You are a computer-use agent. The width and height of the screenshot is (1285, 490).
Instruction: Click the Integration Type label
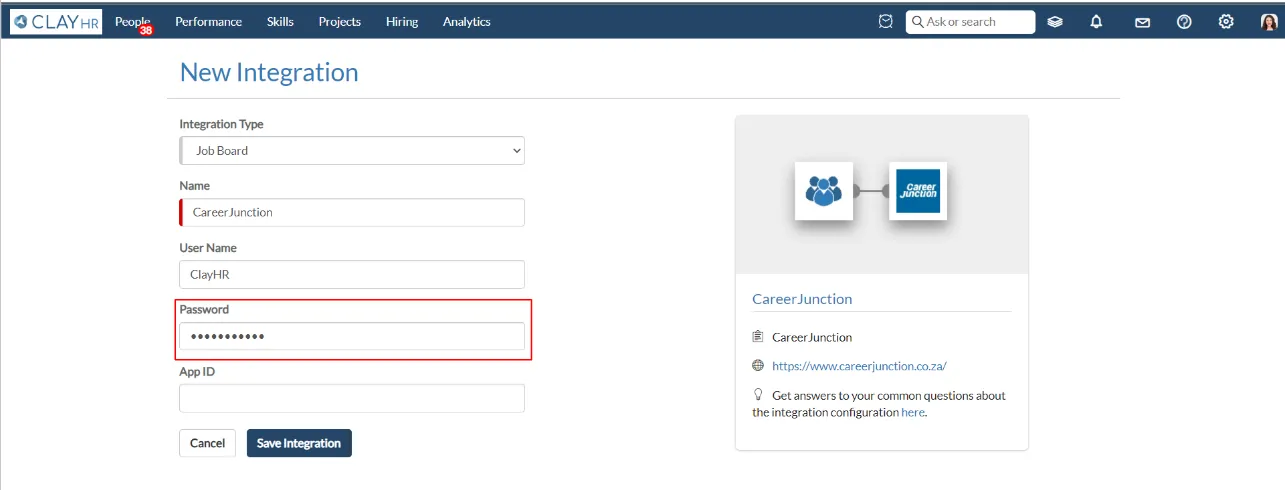[x=221, y=124]
